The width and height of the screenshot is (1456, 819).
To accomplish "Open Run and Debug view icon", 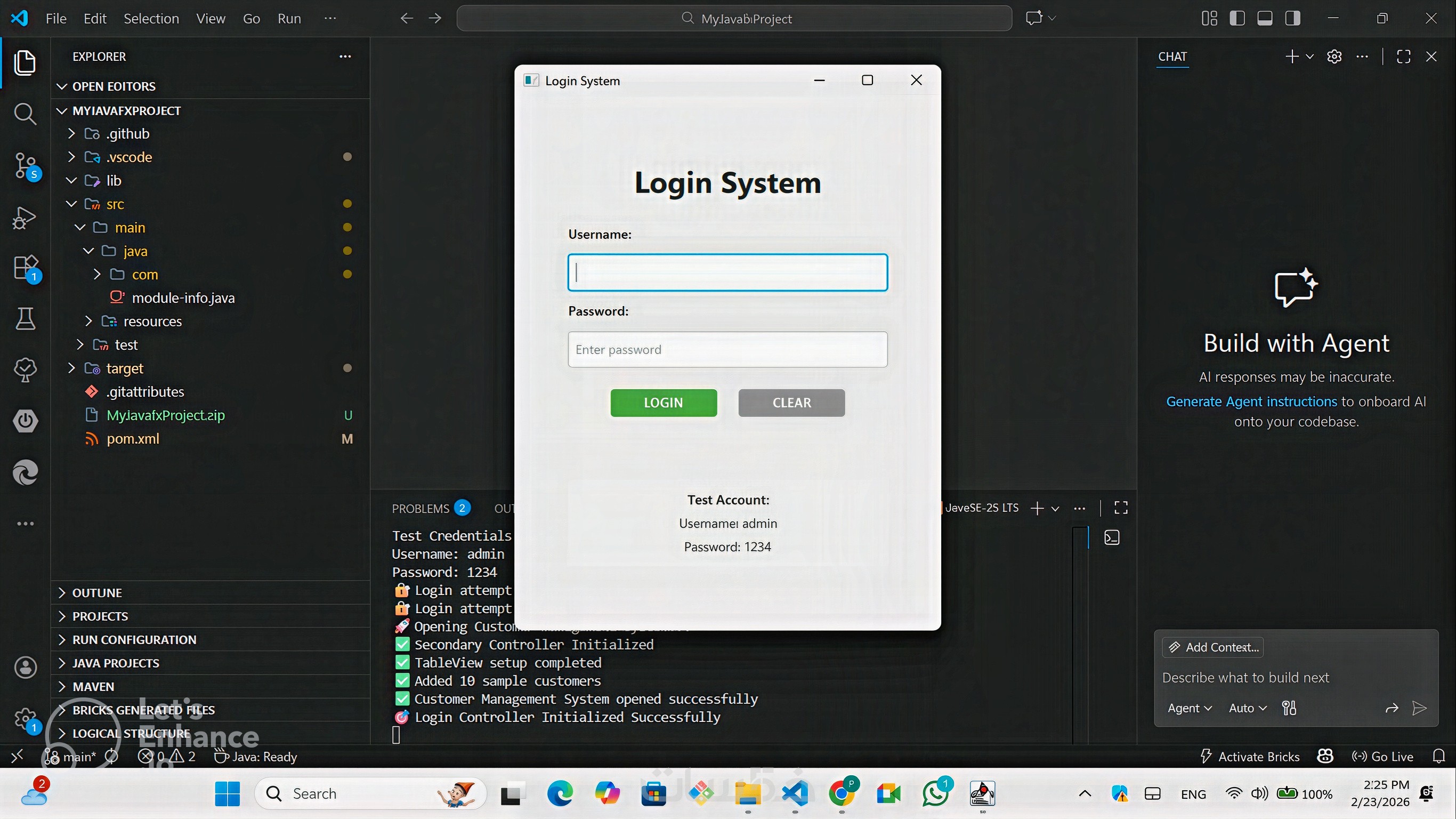I will point(25,218).
